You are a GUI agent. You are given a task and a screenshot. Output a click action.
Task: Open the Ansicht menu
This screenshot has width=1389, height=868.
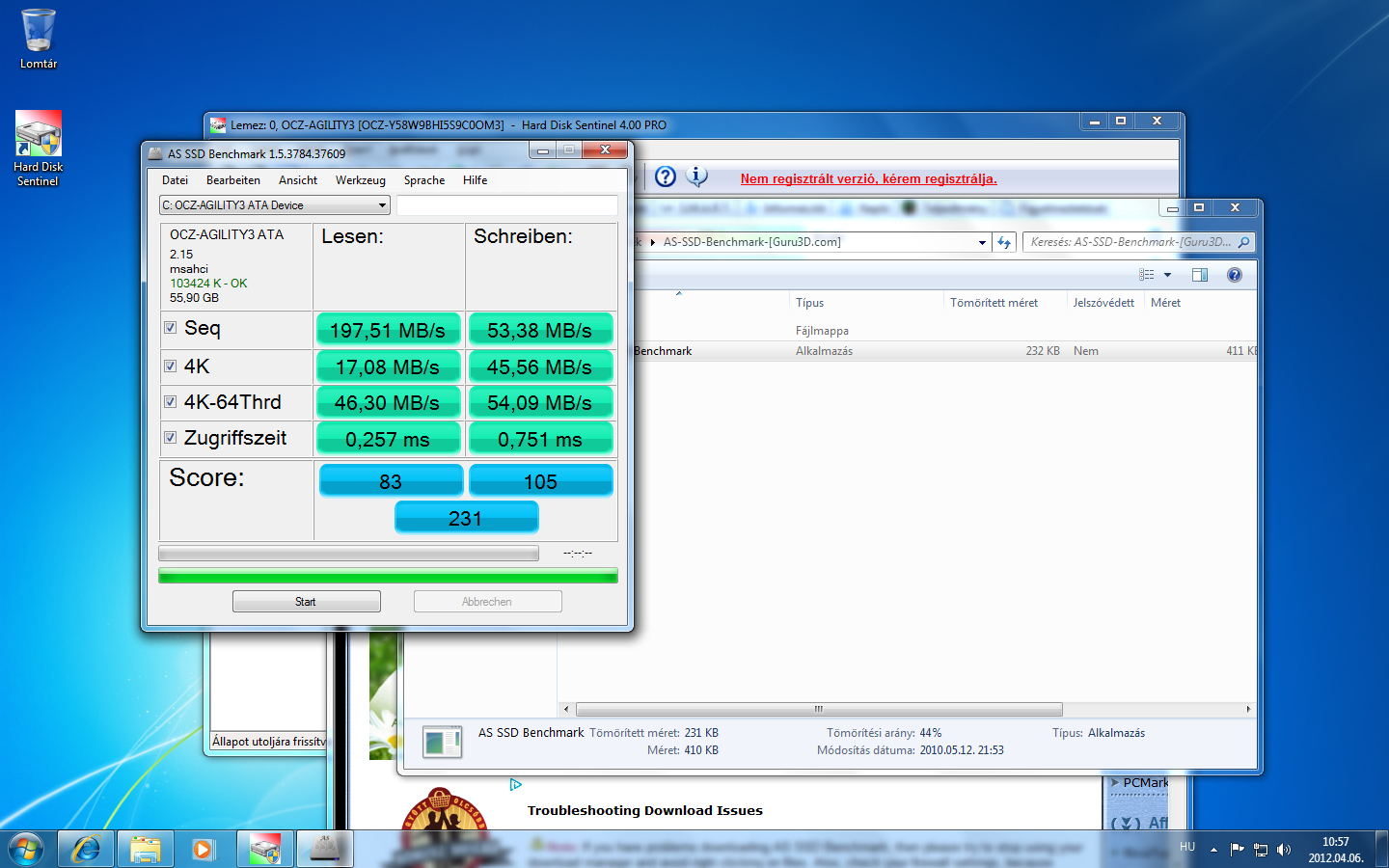point(298,180)
